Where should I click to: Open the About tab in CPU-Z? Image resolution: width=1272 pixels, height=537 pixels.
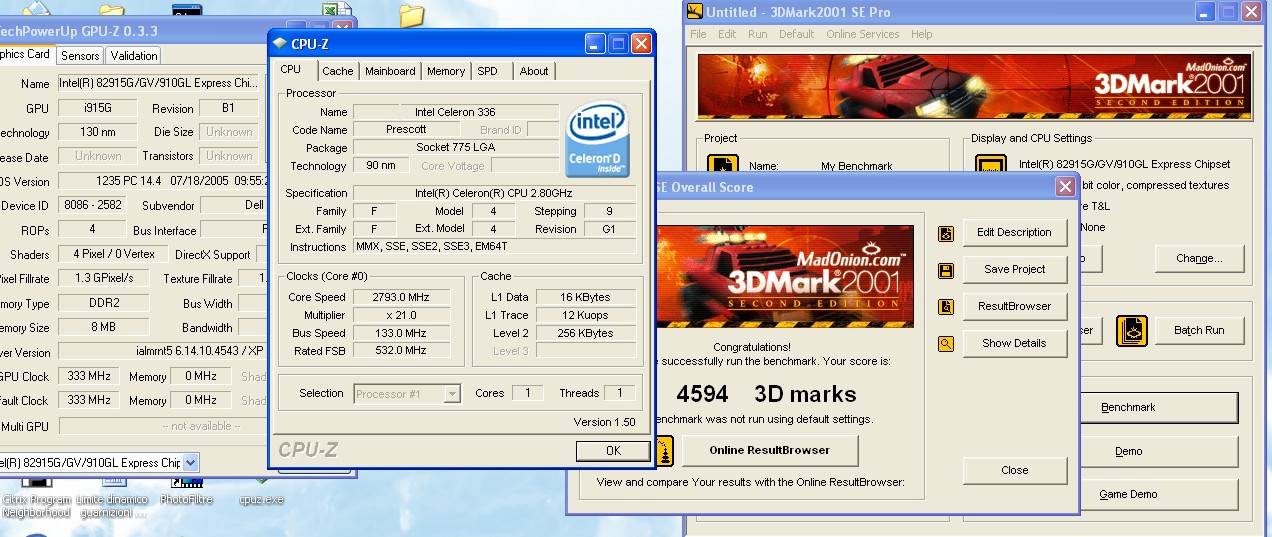534,71
